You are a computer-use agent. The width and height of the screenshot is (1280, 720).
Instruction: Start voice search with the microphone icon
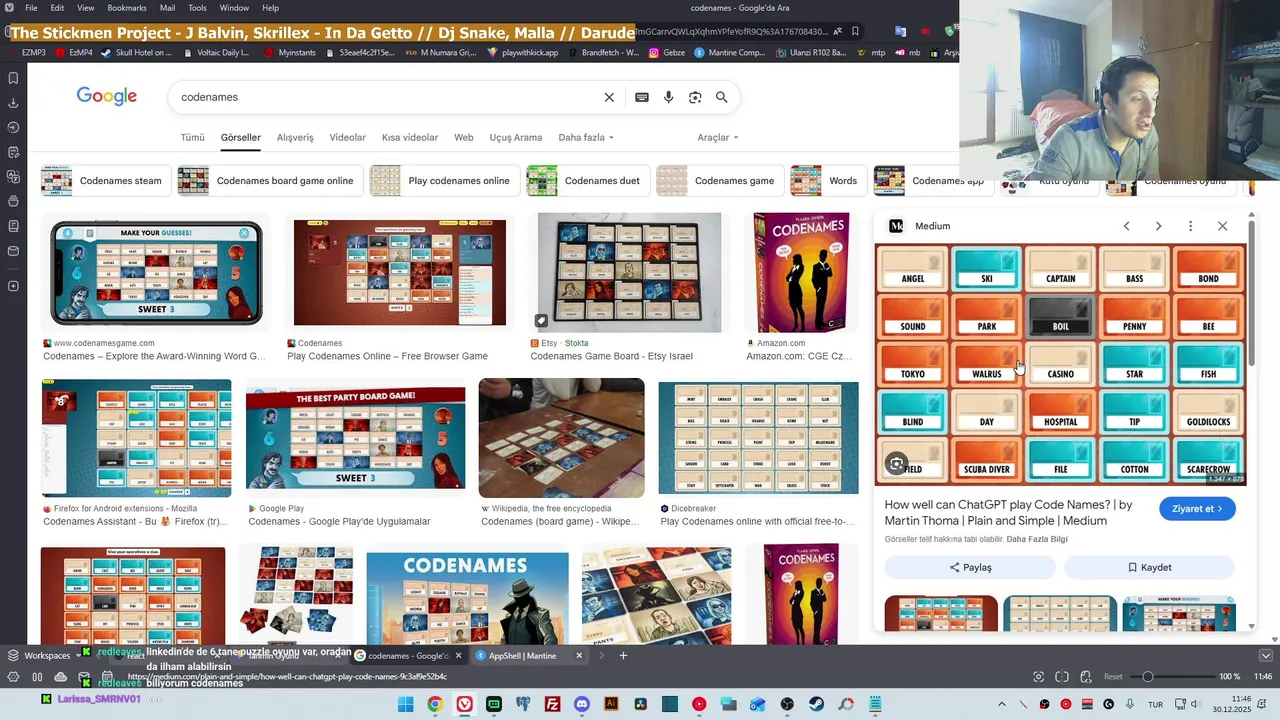pyautogui.click(x=669, y=97)
